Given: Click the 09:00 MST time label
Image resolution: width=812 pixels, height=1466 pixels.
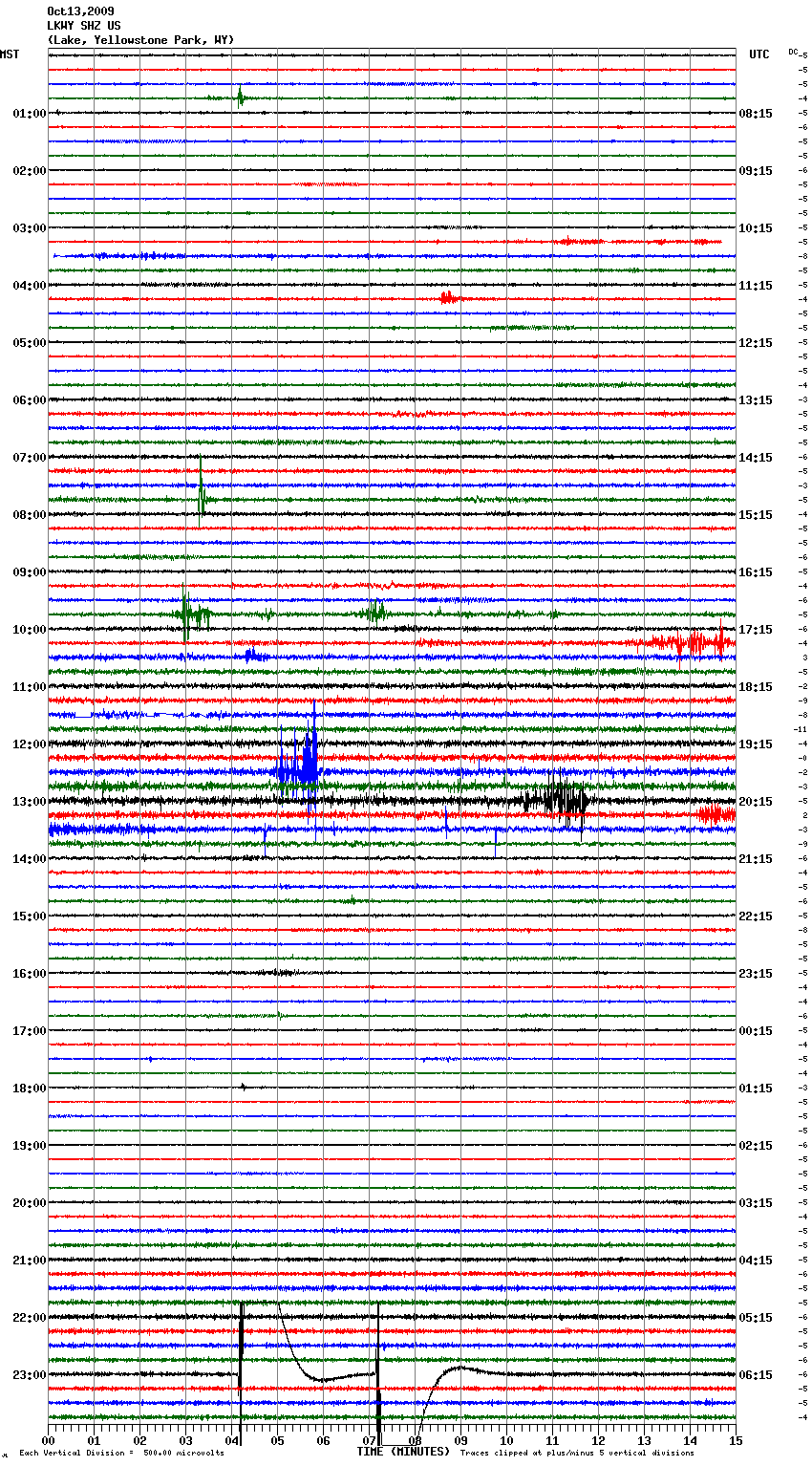Looking at the screenshot, I should point(29,572).
